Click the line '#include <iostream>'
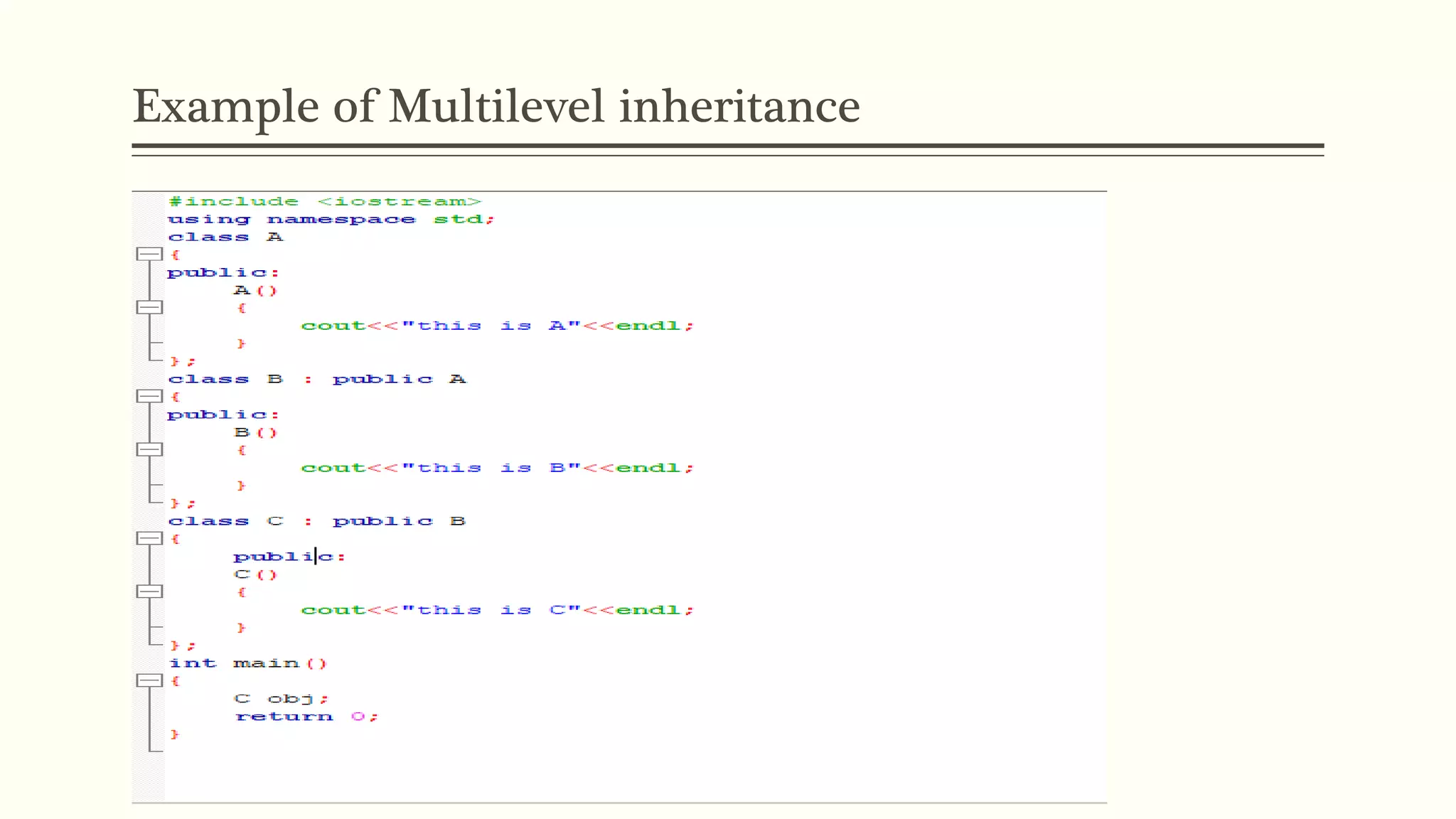The height and width of the screenshot is (819, 1456). 325,202
